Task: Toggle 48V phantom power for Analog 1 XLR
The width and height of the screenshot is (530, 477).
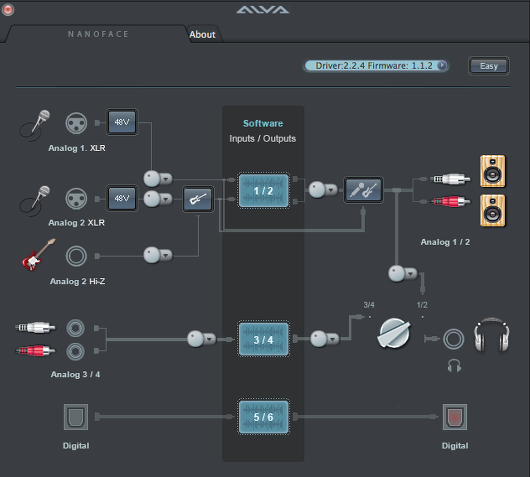Action: coord(122,122)
